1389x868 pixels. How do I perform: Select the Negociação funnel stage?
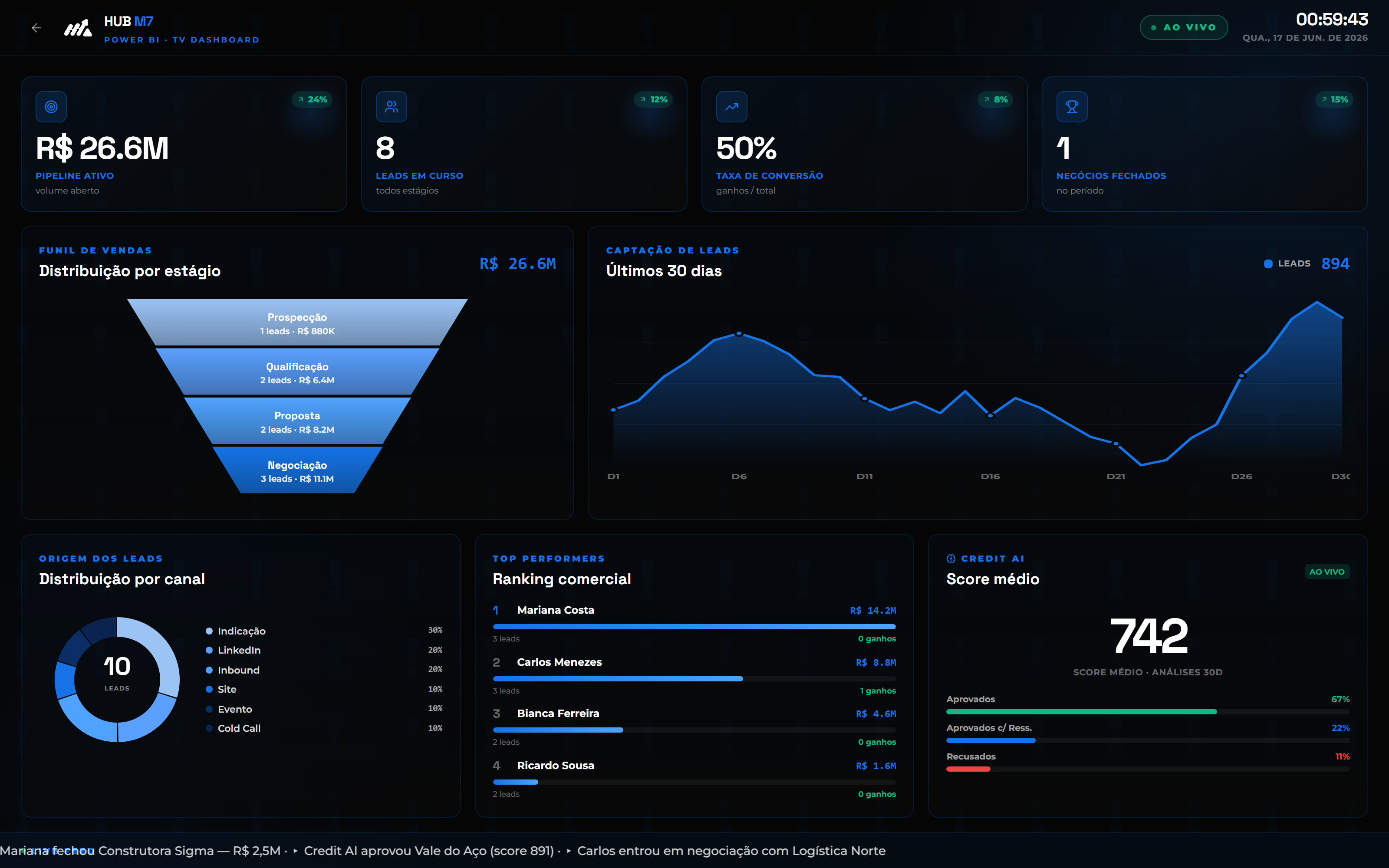pos(297,471)
